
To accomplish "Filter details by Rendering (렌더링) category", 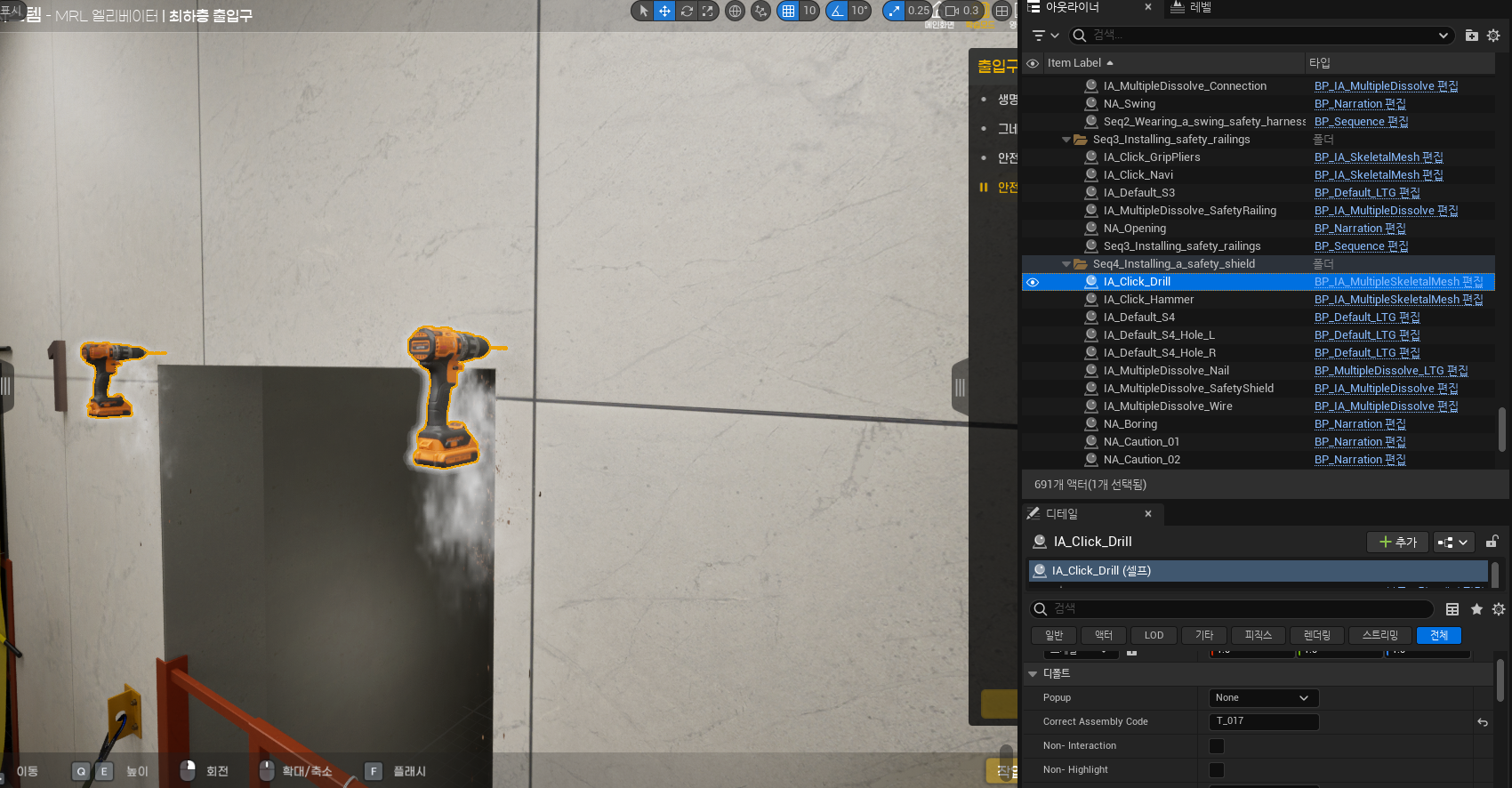I will [x=1317, y=635].
